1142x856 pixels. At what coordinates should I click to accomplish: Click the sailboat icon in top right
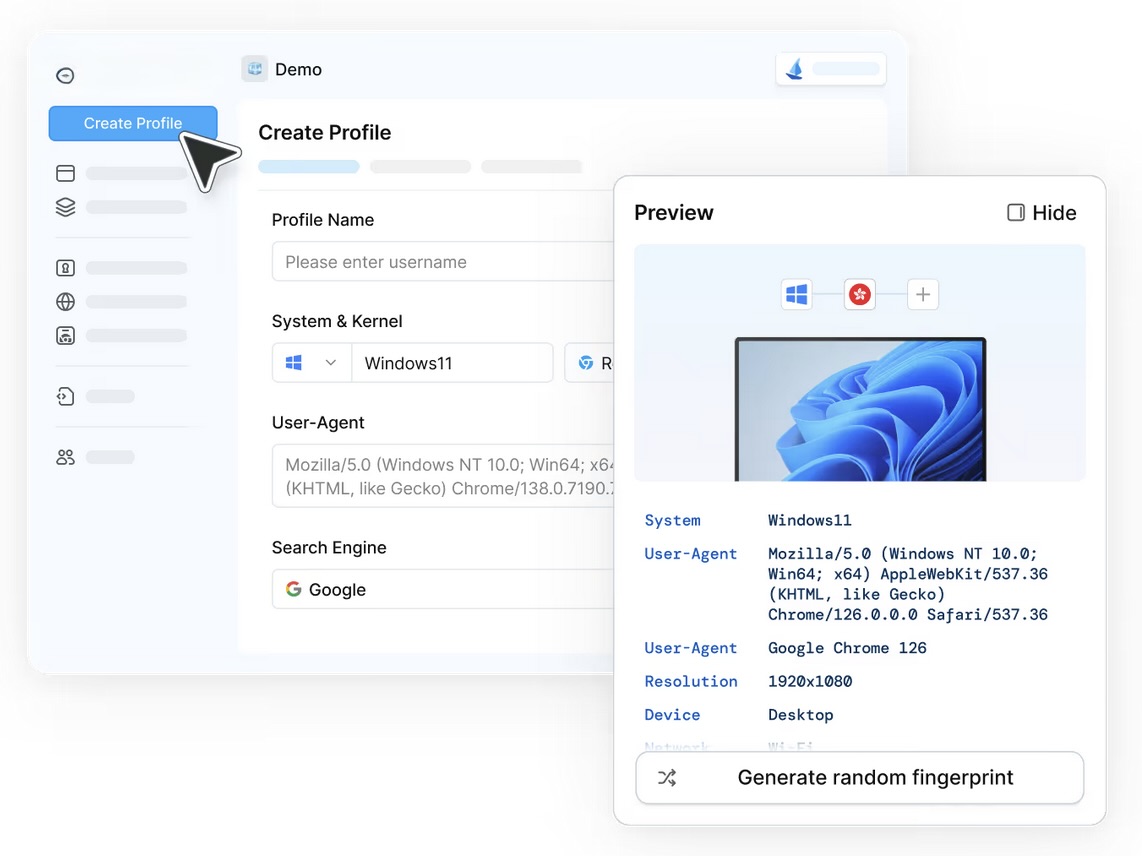click(795, 69)
